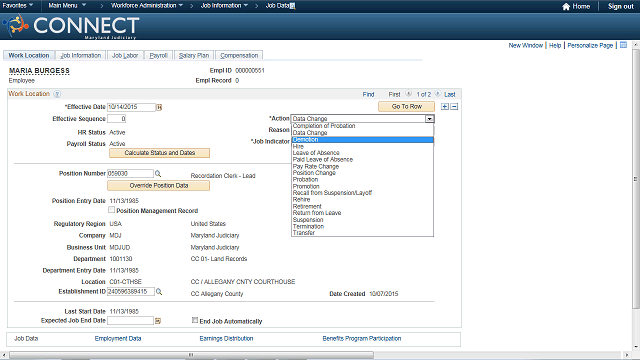Image resolution: width=640 pixels, height=360 pixels.
Task: Open the Employment Data link
Action: (x=118, y=338)
